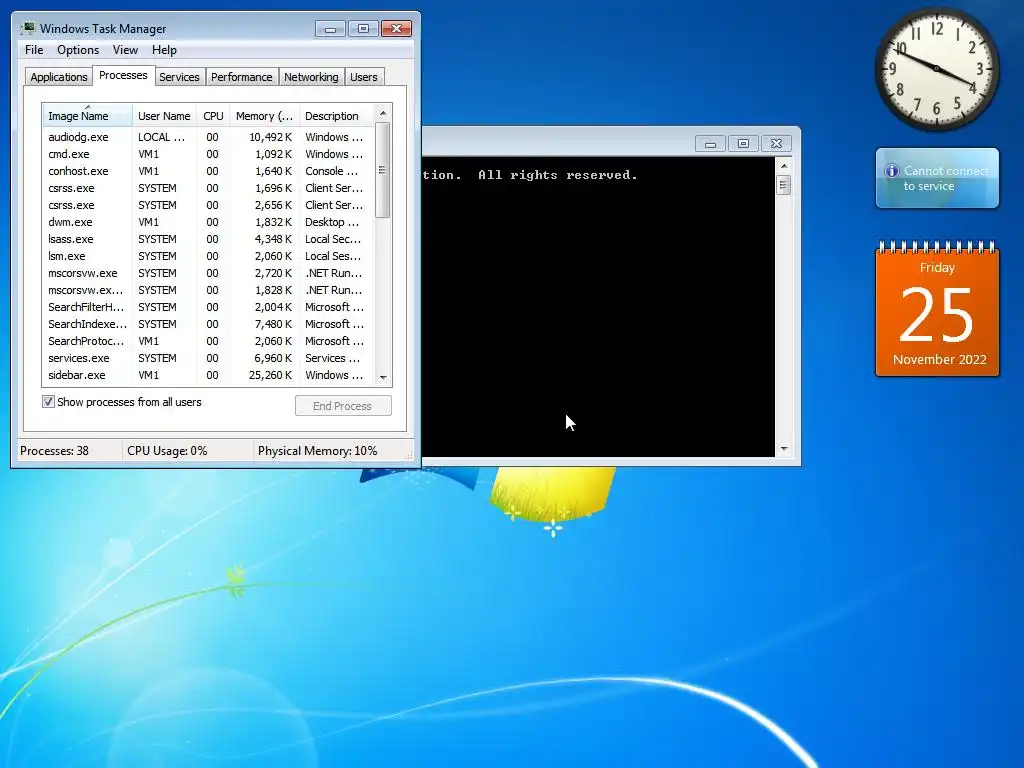Click the info icon in Cannot connect gadget
Viewport: 1024px width, 768px height.
coord(891,170)
